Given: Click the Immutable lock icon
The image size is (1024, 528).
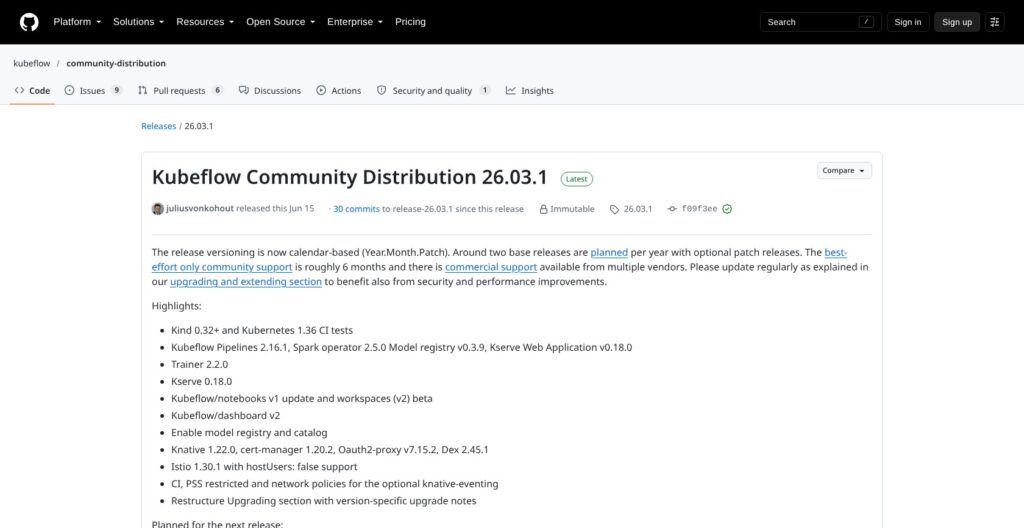Looking at the screenshot, I should 543,209.
